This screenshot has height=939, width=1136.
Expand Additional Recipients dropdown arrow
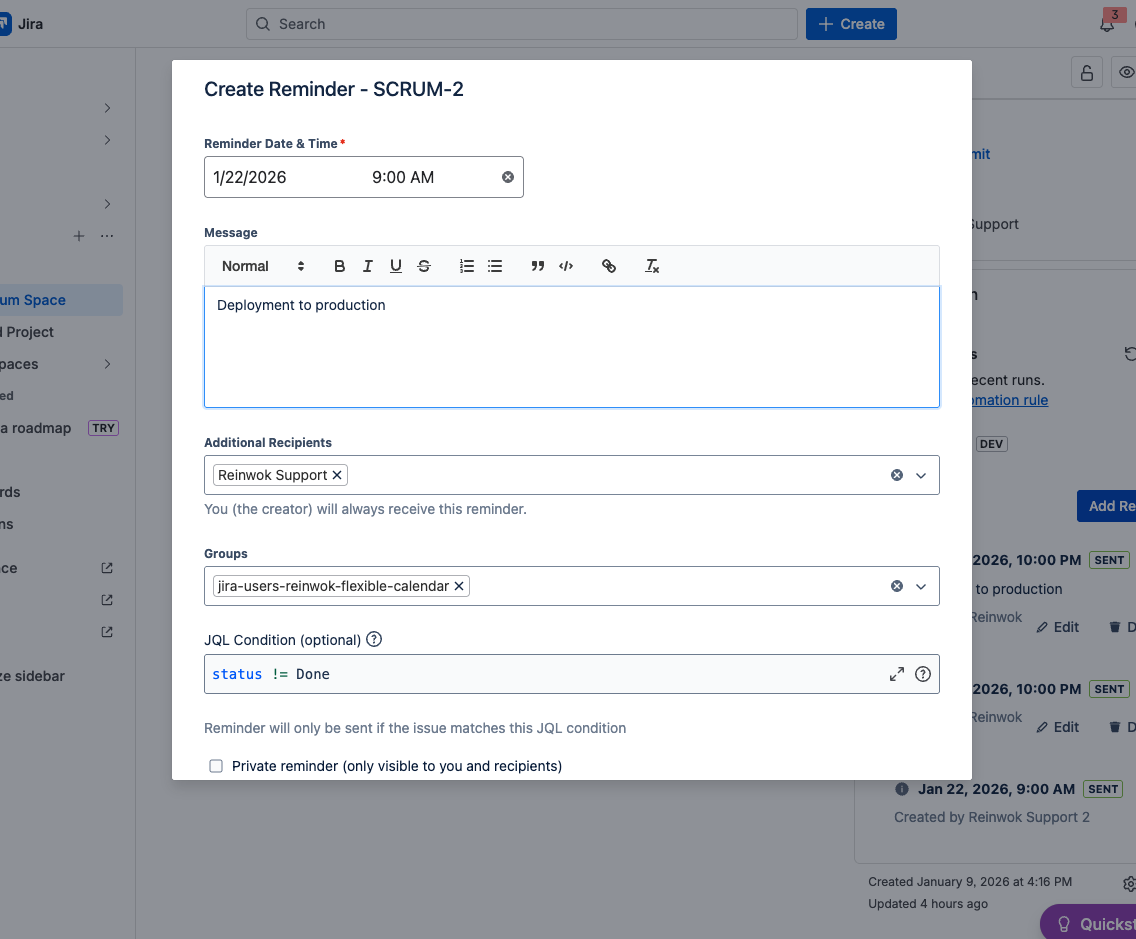(921, 475)
